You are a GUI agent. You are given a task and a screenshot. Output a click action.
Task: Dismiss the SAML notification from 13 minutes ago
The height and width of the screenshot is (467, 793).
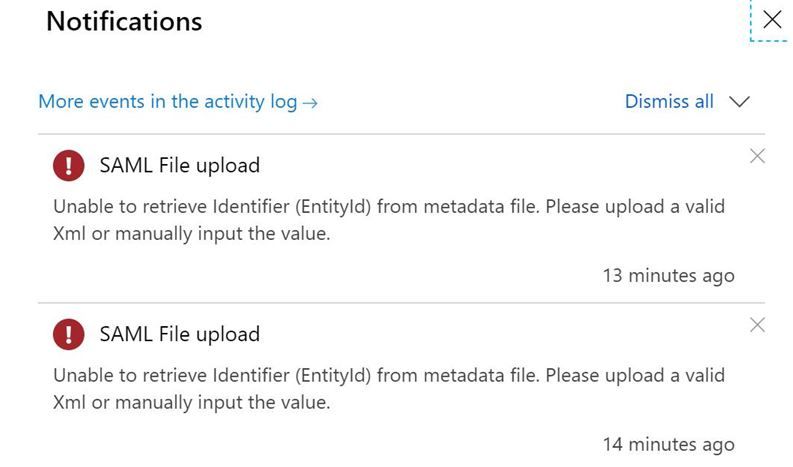tap(757, 156)
